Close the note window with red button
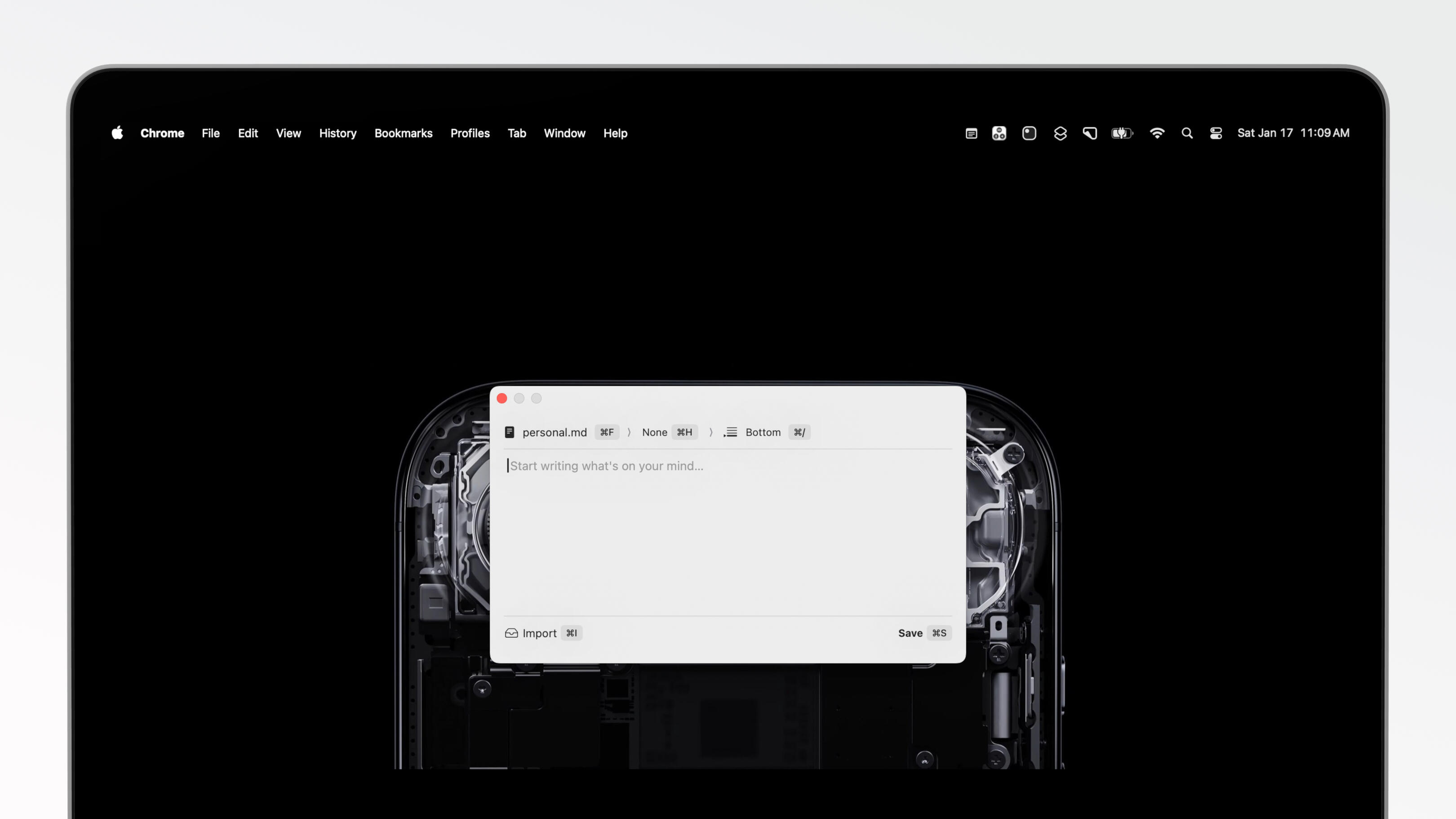This screenshot has width=1456, height=819. [502, 398]
